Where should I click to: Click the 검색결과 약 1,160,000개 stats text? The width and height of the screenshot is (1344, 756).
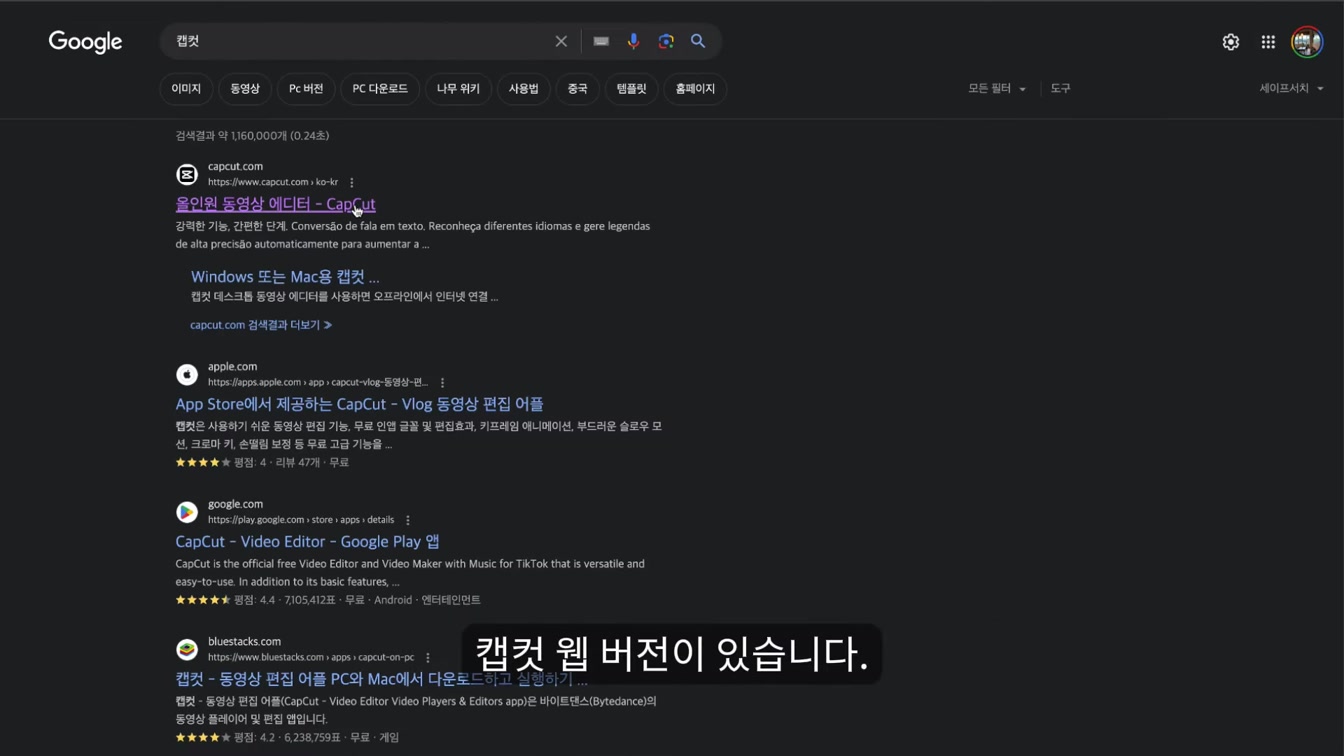252,136
